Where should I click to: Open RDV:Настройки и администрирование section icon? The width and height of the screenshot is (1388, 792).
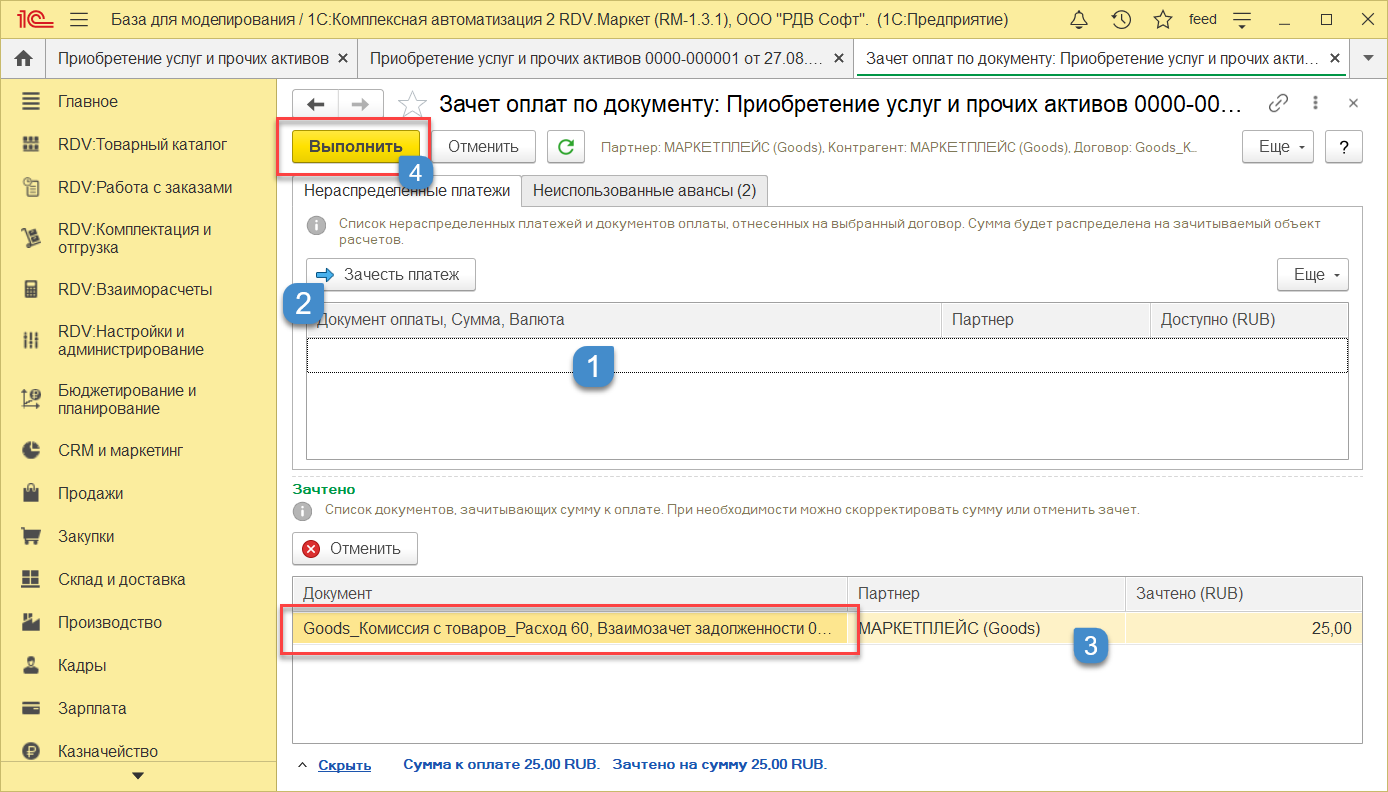coord(31,340)
